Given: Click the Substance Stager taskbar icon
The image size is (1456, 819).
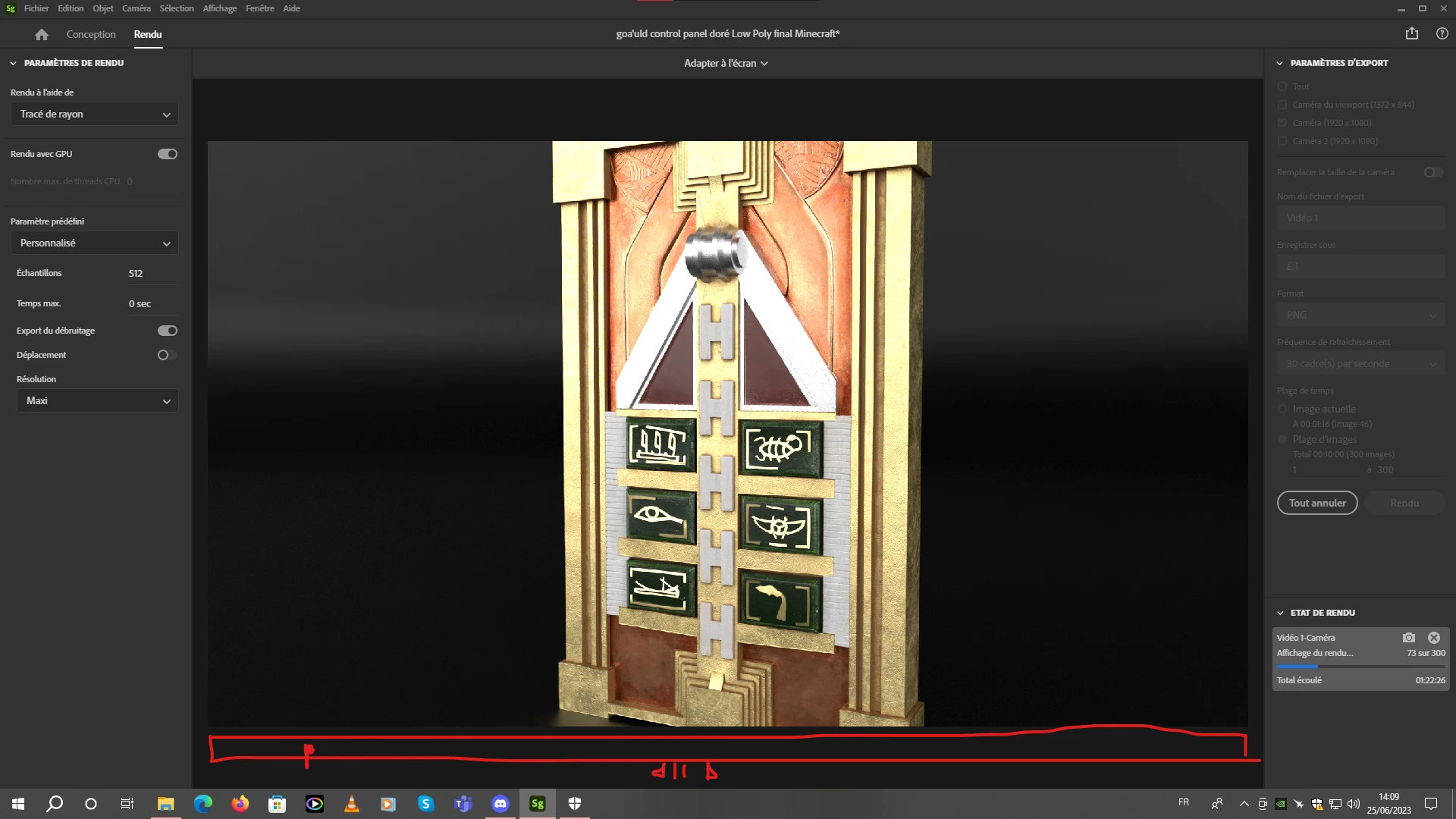Looking at the screenshot, I should coord(538,804).
